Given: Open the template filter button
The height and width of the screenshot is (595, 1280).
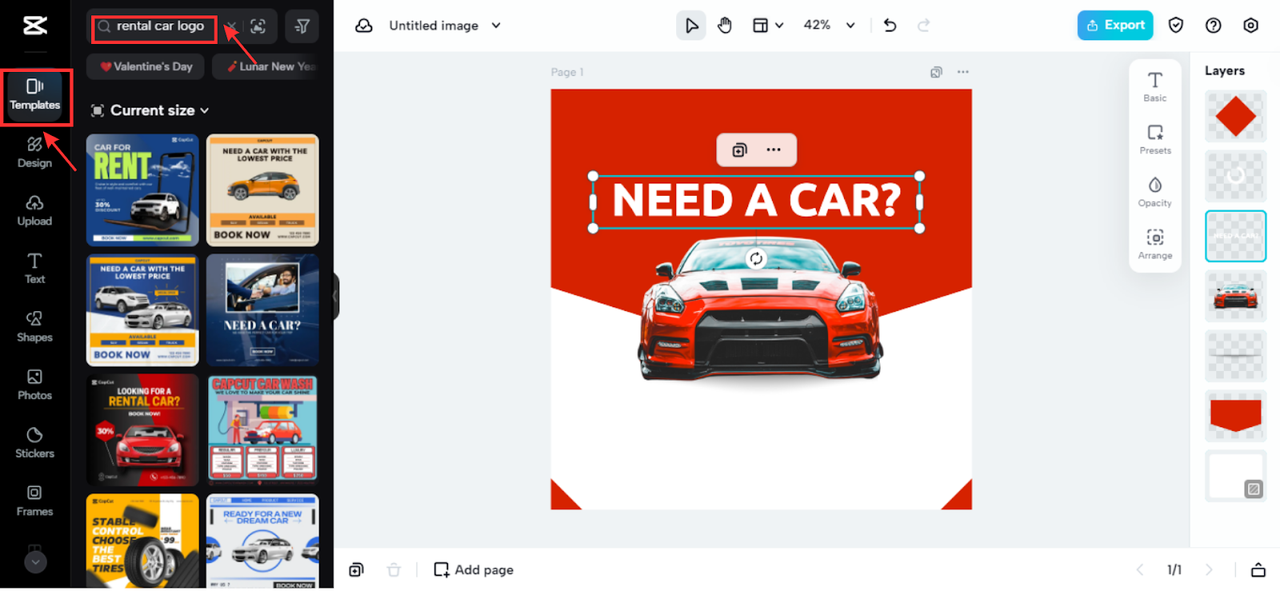Looking at the screenshot, I should tap(302, 27).
